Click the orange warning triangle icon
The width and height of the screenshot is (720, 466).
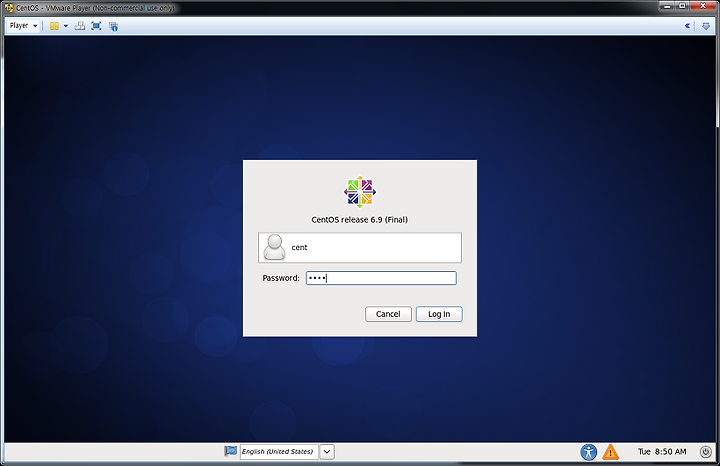tap(610, 452)
